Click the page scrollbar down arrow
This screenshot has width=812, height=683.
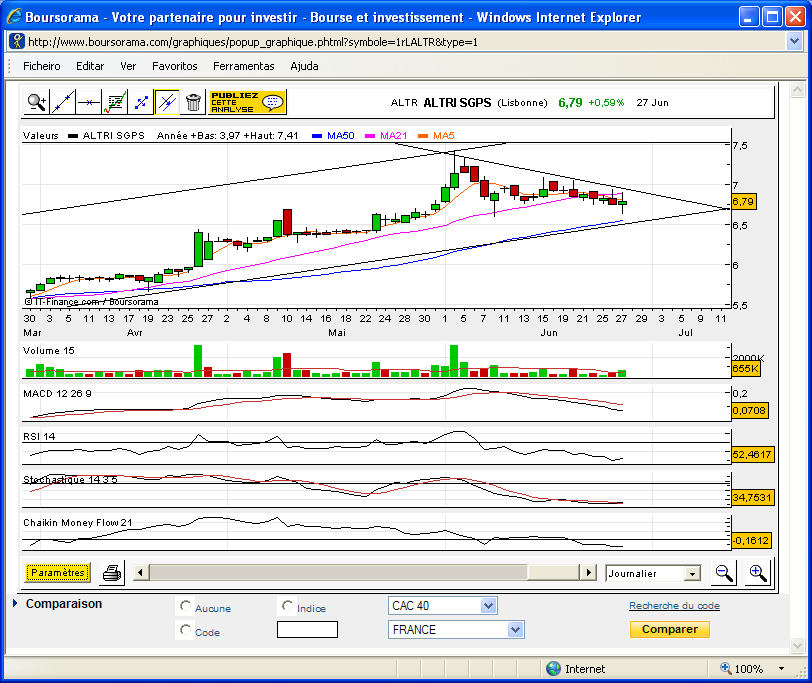[x=797, y=645]
